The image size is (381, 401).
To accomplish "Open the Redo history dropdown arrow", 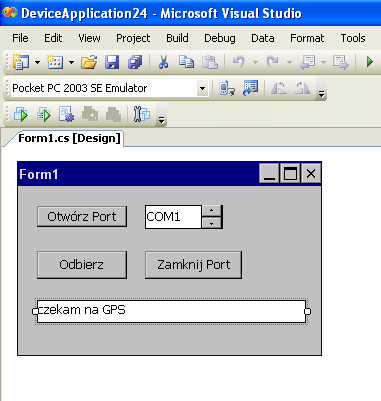I will coord(289,62).
